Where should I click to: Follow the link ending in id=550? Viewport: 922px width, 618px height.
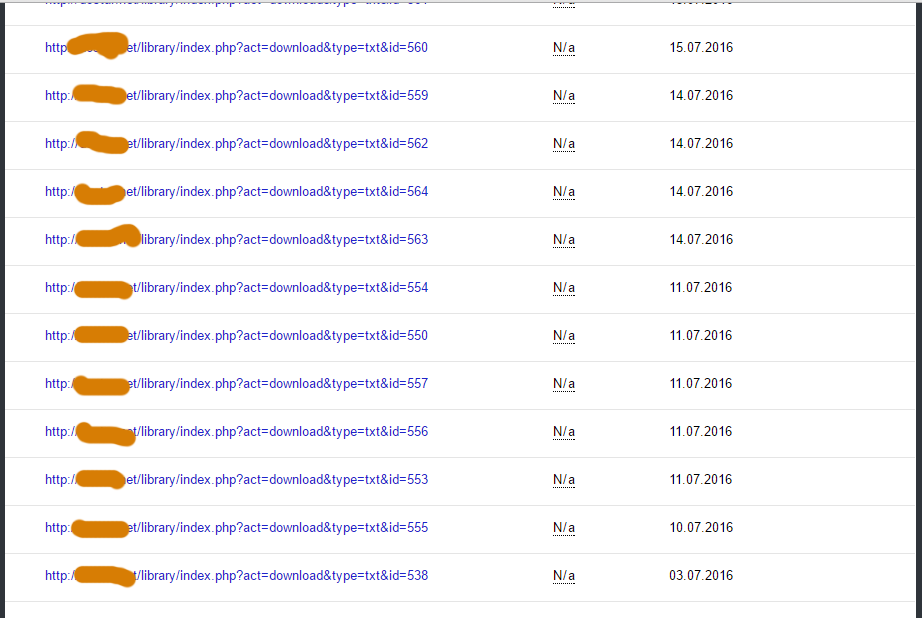280,336
